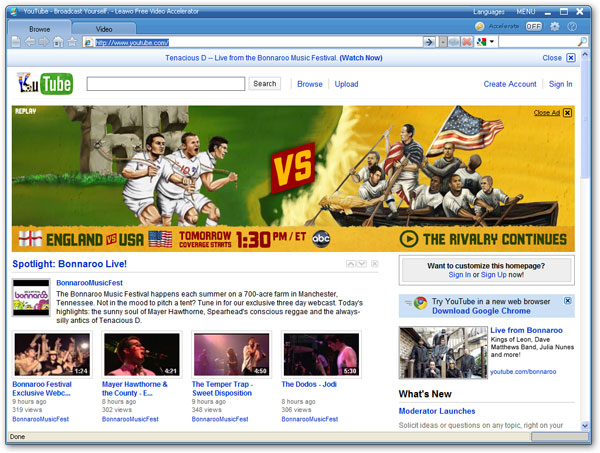This screenshot has width=600, height=453.
Task: Open the Spotlight: Bonnaroo Live! heading link
Action: [69, 264]
